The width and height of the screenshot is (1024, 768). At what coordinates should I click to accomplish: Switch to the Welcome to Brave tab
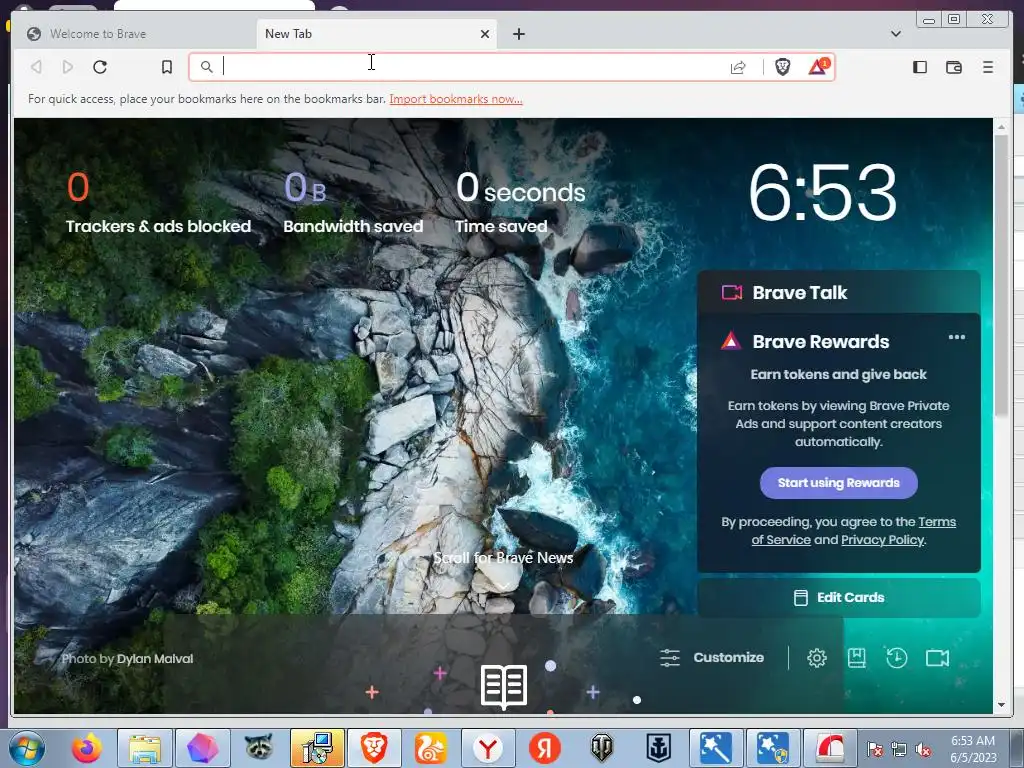(x=134, y=34)
